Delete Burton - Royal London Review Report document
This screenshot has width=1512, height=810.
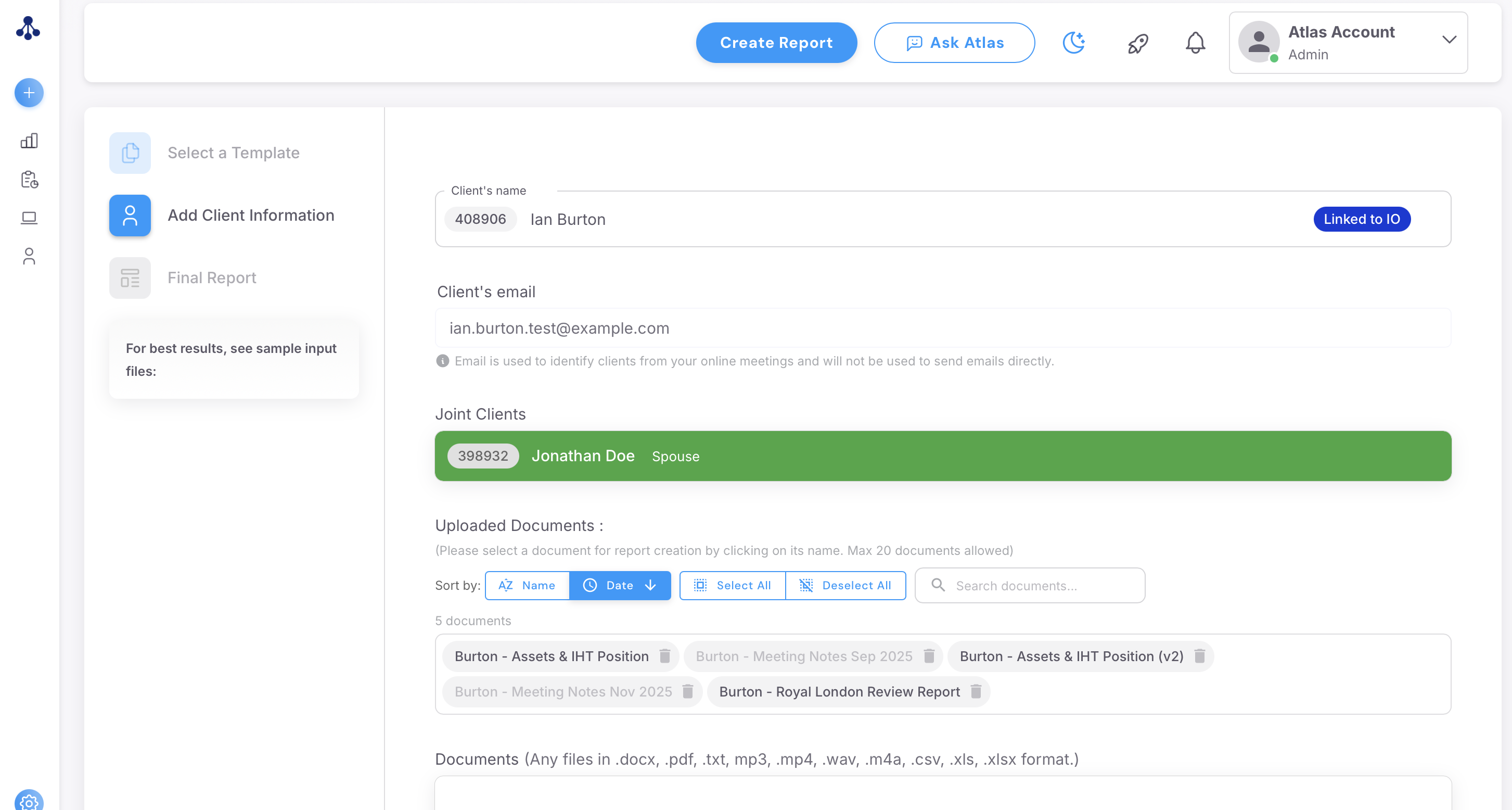[x=976, y=691]
